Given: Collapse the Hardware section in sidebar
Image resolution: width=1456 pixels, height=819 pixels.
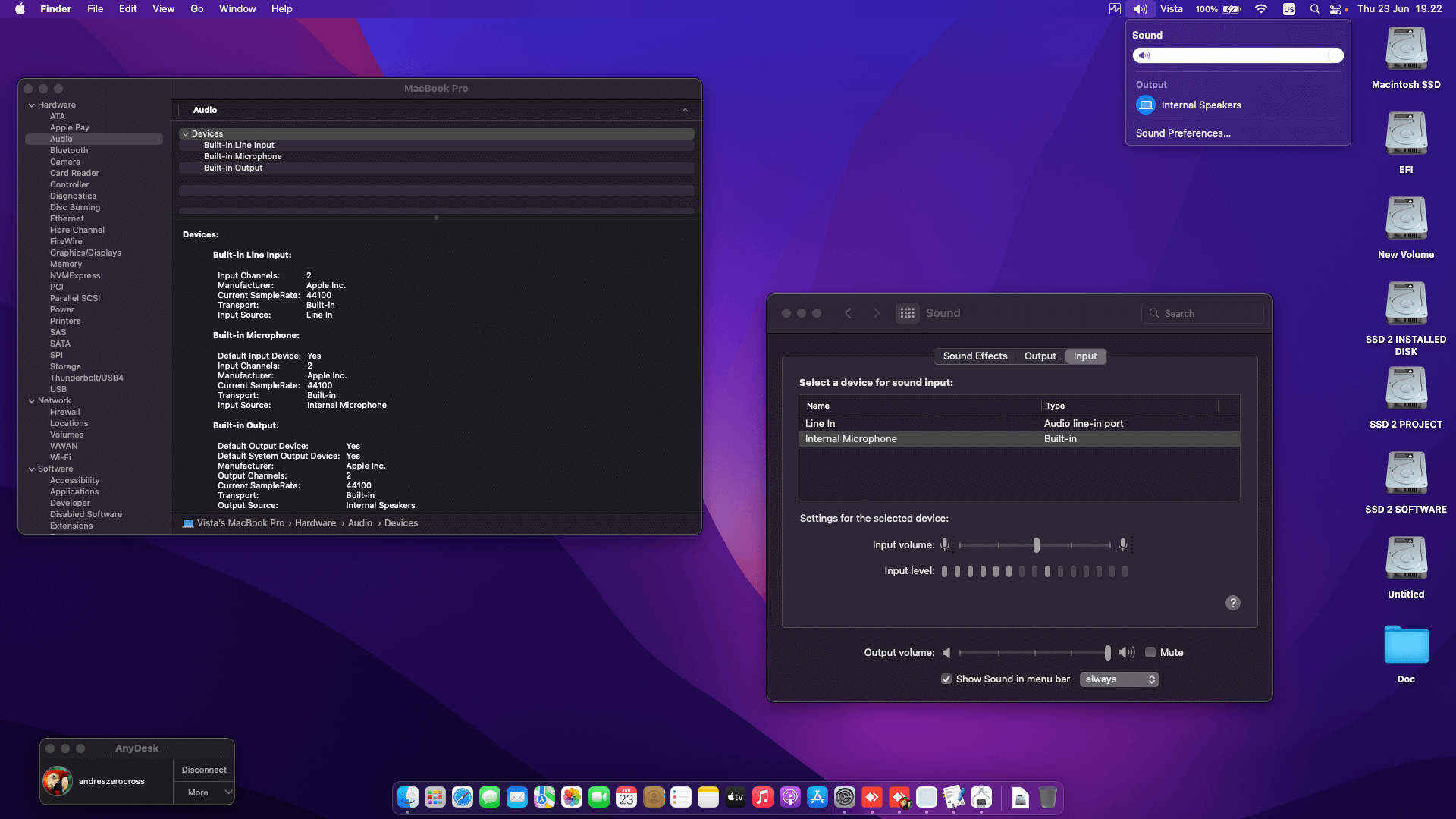Looking at the screenshot, I should click(x=32, y=105).
